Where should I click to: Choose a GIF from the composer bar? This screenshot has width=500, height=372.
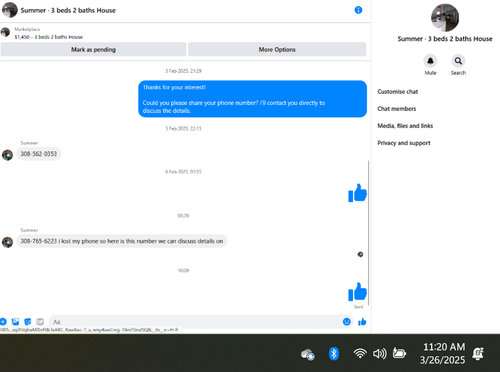point(40,322)
